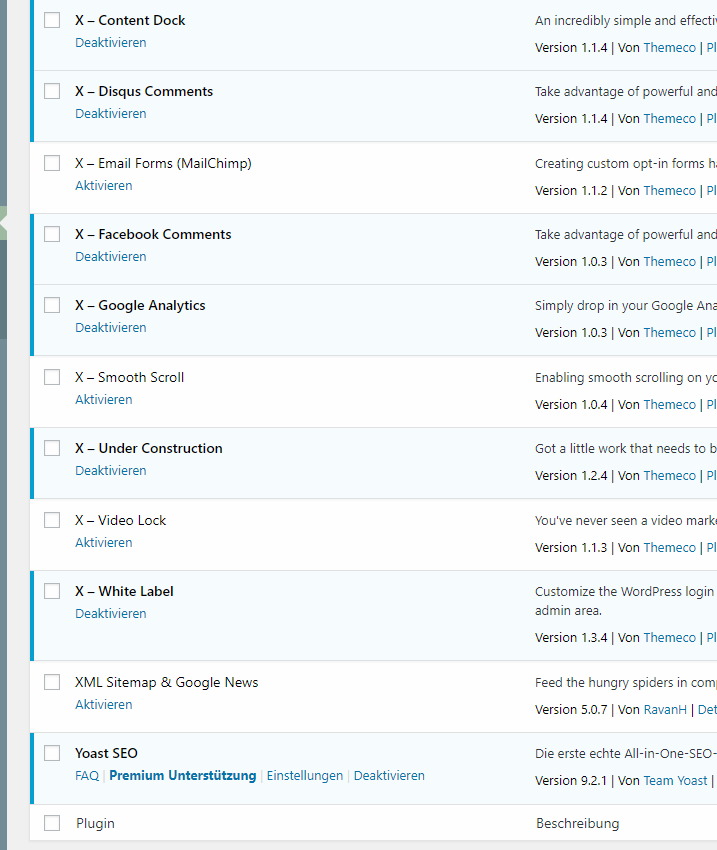The width and height of the screenshot is (717, 850).
Task: Deactivate the X – Content Dock plugin
Action: [110, 43]
